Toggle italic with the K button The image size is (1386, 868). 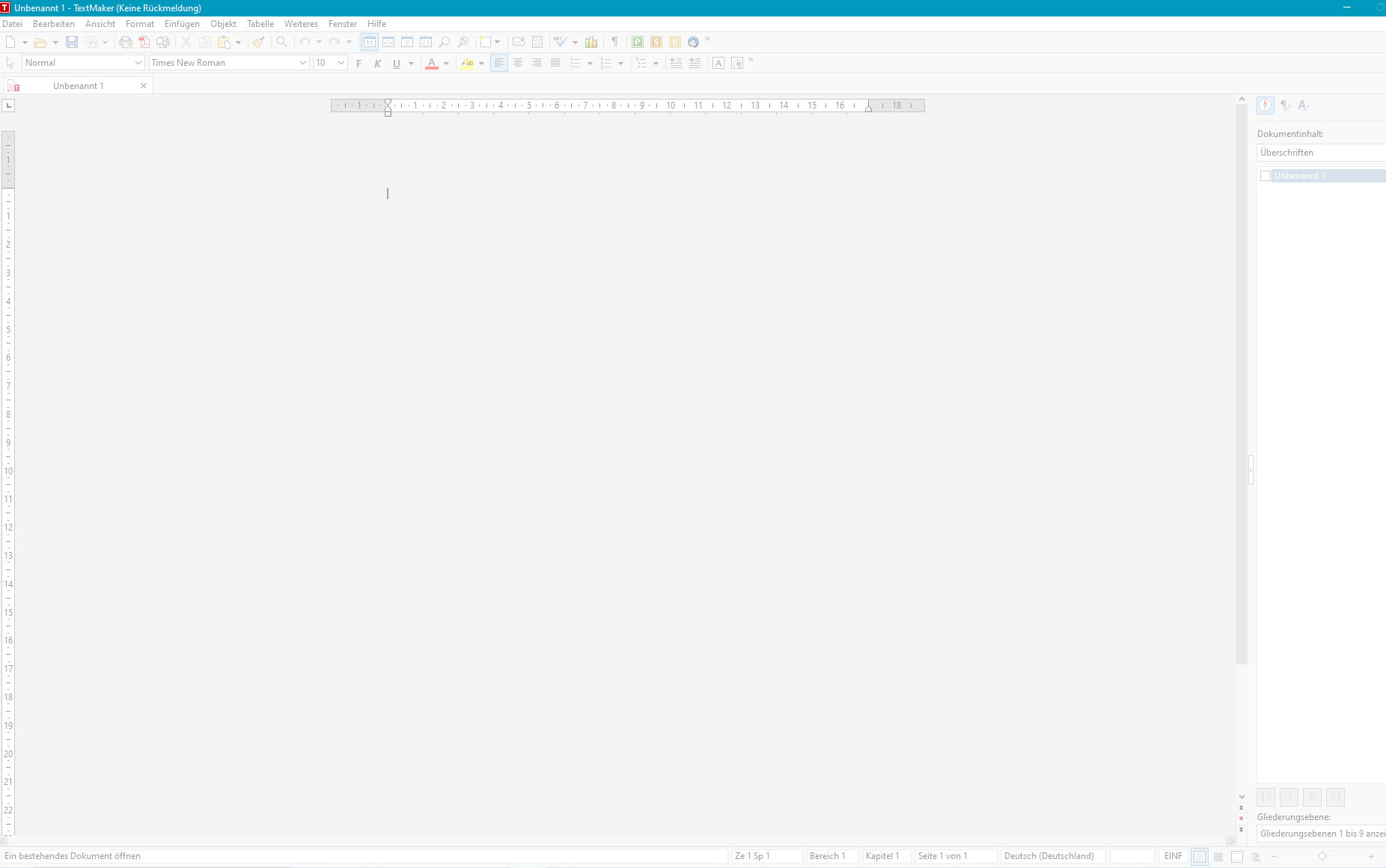pyautogui.click(x=378, y=63)
